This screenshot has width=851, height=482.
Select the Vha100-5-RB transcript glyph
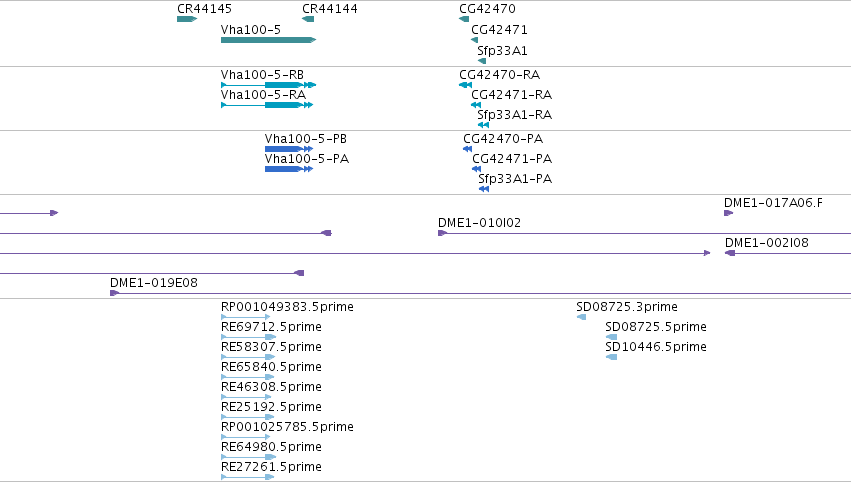pyautogui.click(x=268, y=85)
